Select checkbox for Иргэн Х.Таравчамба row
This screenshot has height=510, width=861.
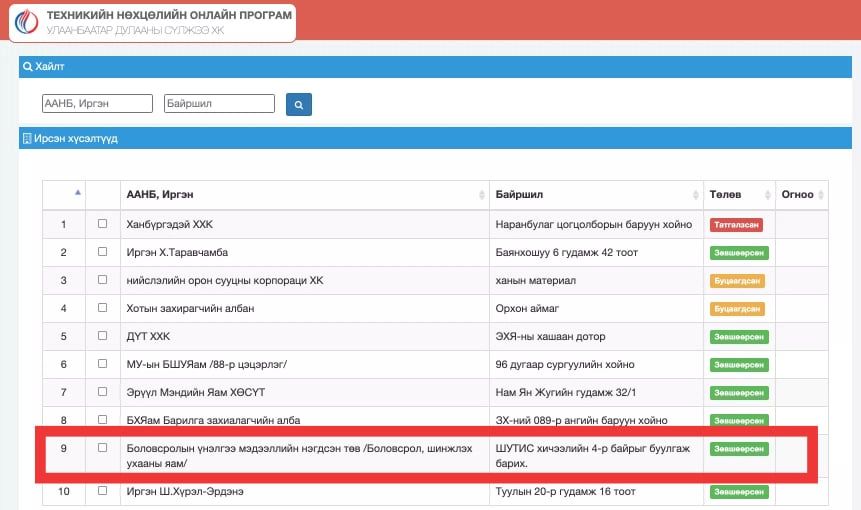coord(102,252)
